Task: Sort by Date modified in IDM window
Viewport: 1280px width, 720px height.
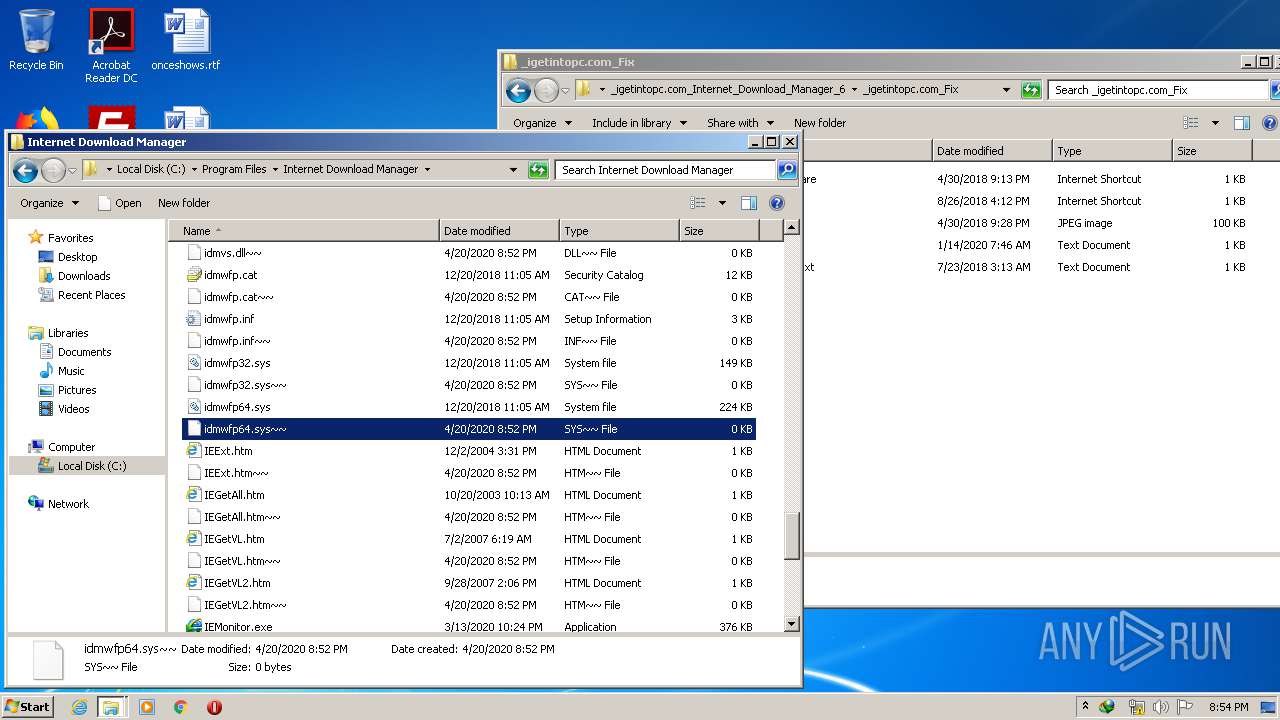Action: coord(499,231)
